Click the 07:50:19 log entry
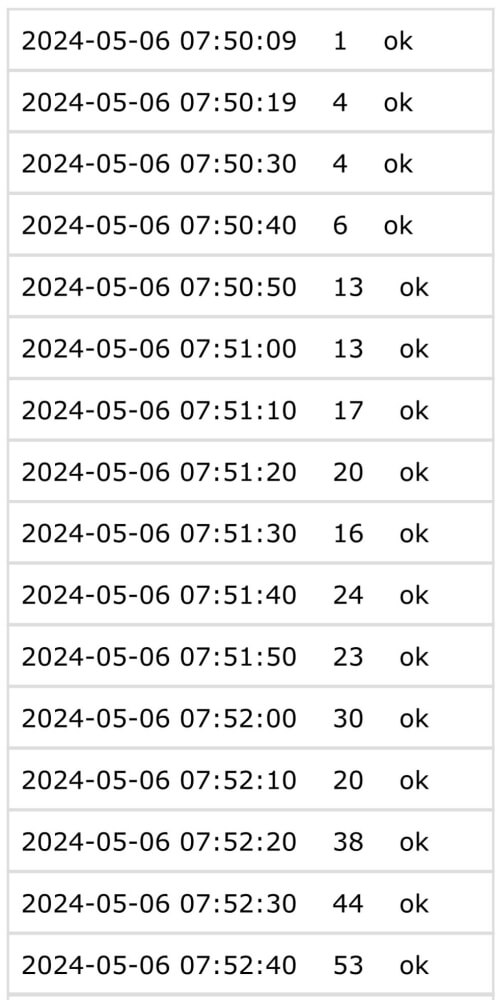This screenshot has width=500, height=1000. (250, 102)
